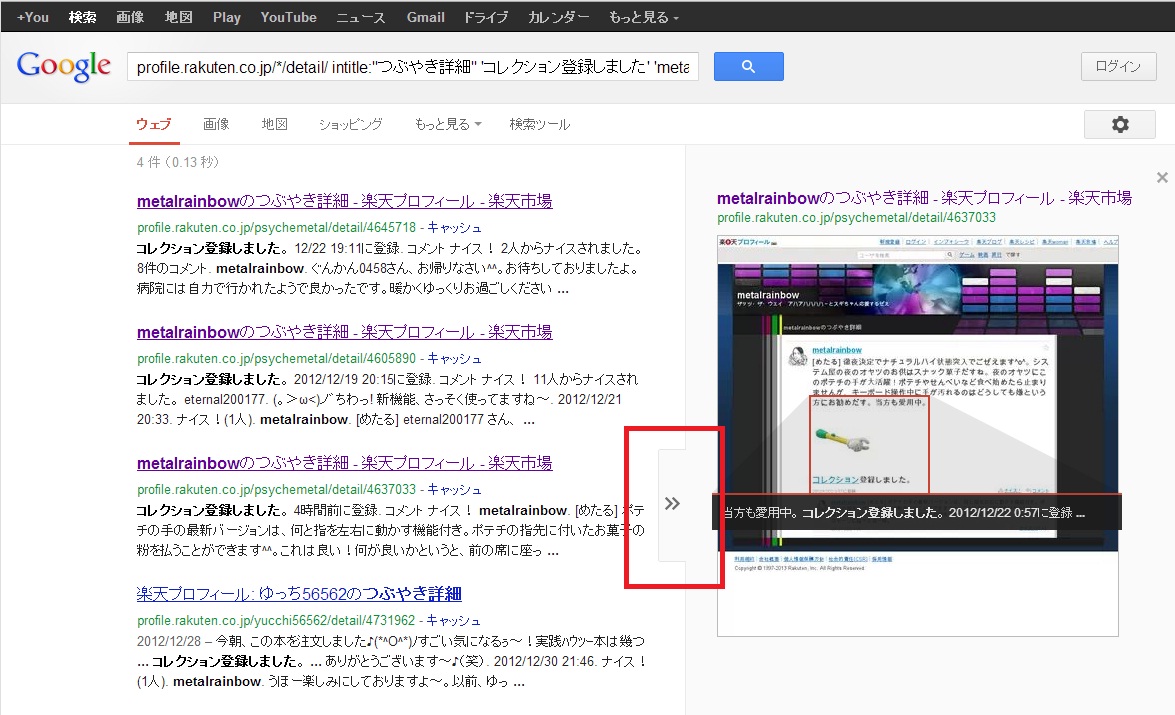
Task: Click the blue magnifier search button
Action: 749,67
